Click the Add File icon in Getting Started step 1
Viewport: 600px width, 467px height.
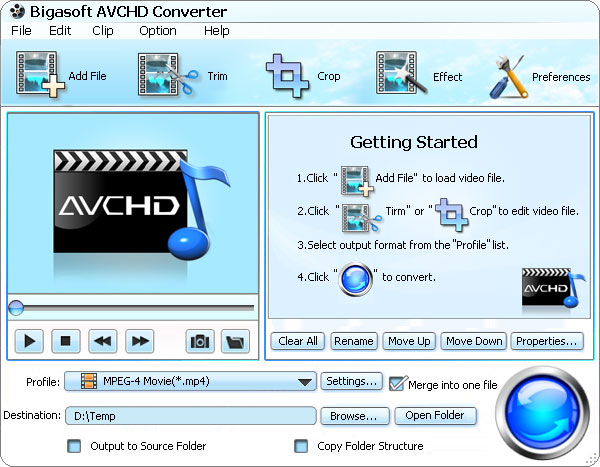357,181
